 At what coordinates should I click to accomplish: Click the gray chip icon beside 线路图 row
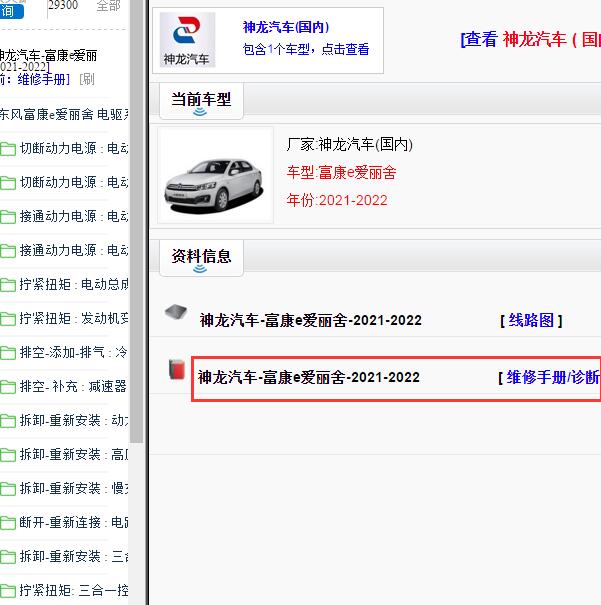[176, 312]
